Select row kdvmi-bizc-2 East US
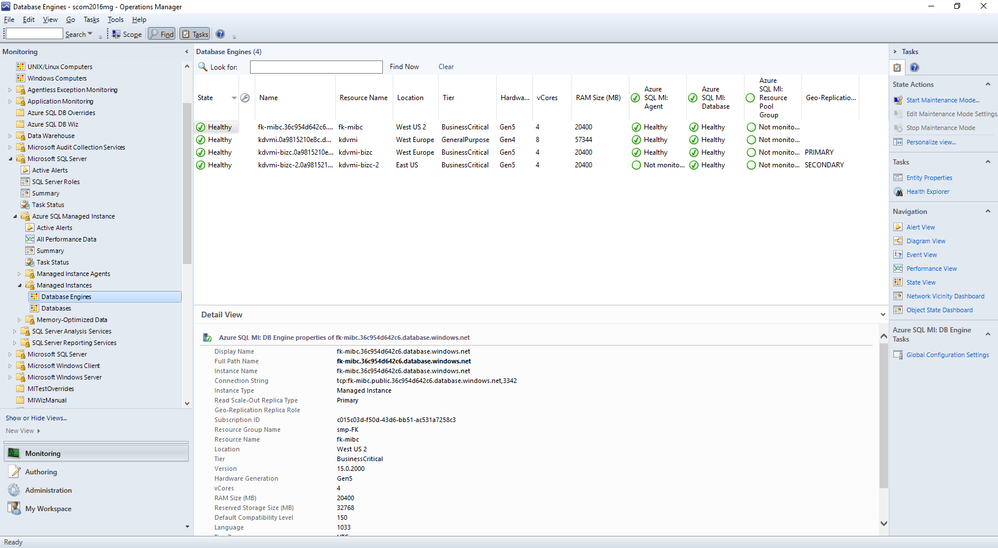The width and height of the screenshot is (998, 548). click(527, 165)
